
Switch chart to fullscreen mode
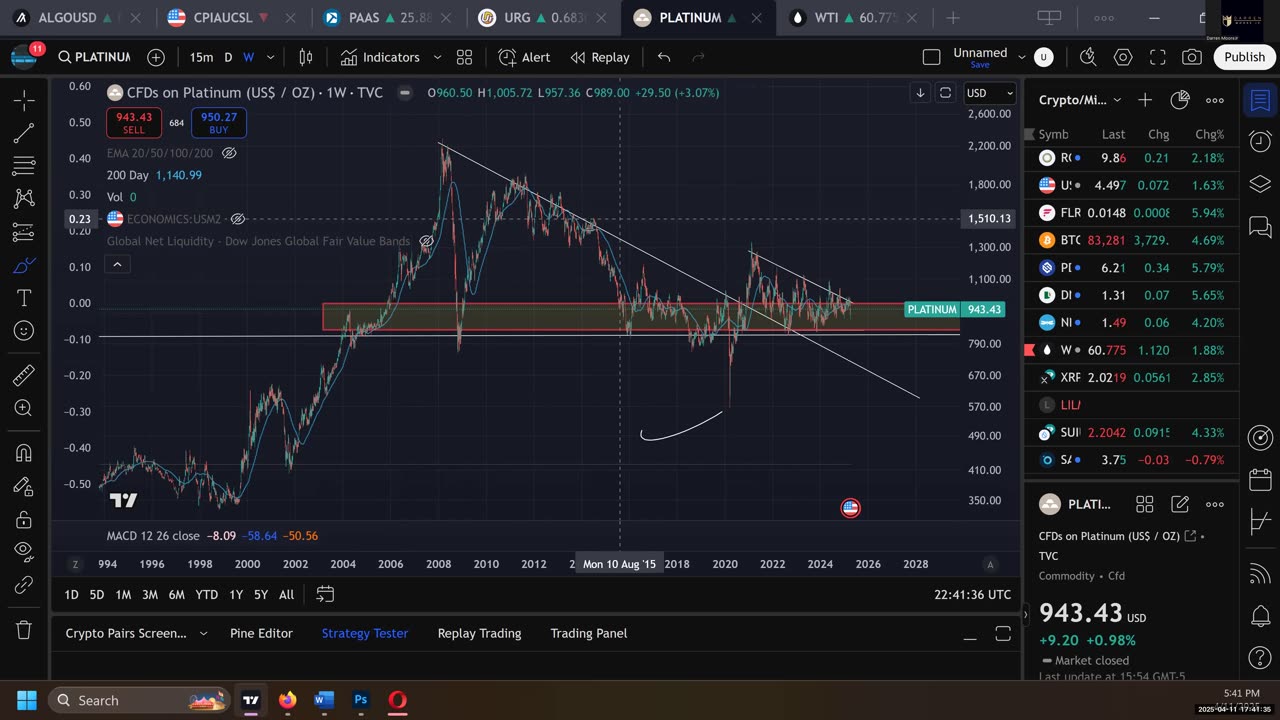tap(1157, 57)
